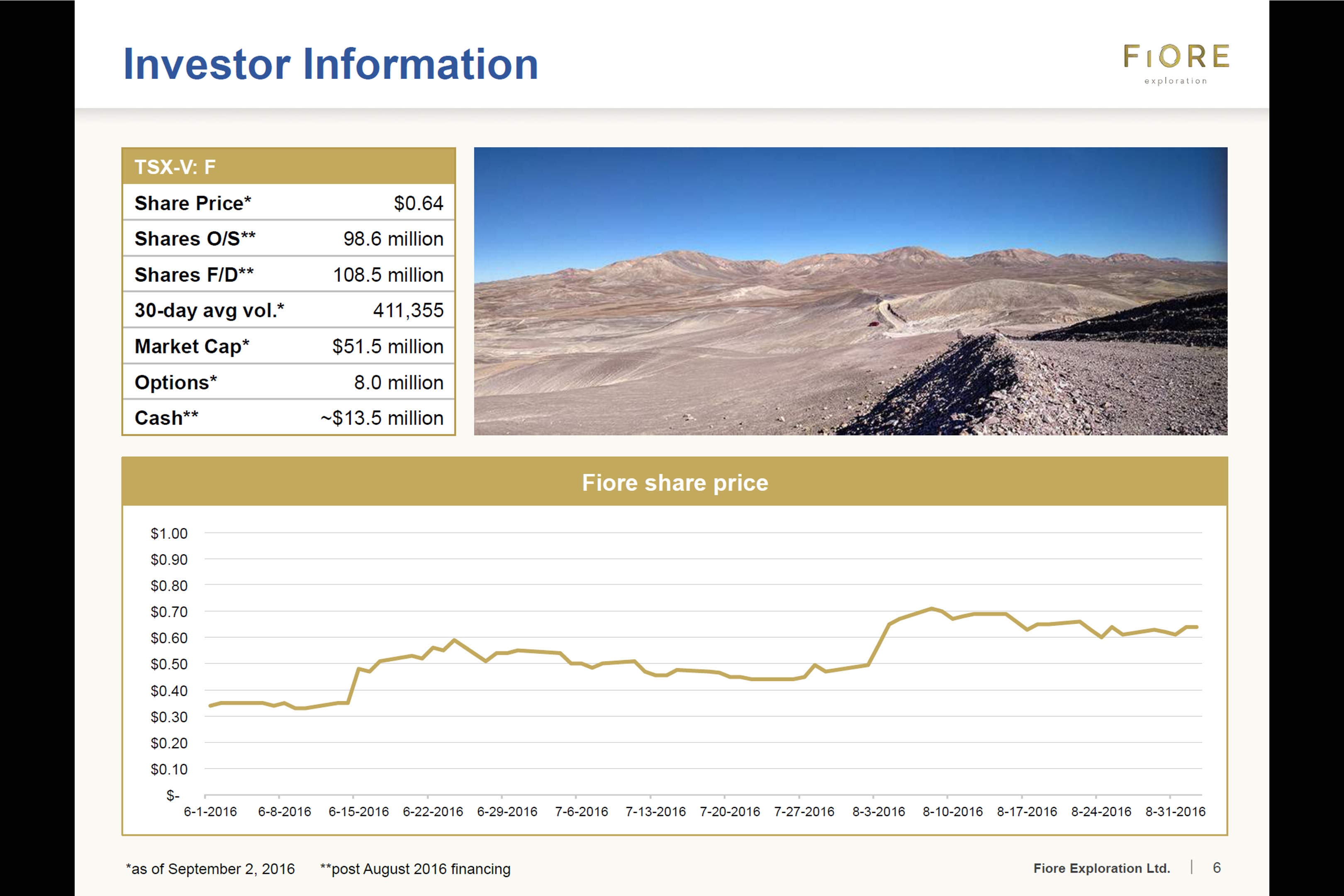Image resolution: width=1344 pixels, height=896 pixels.
Task: Click the $0.60 y-axis label
Action: tap(168, 638)
